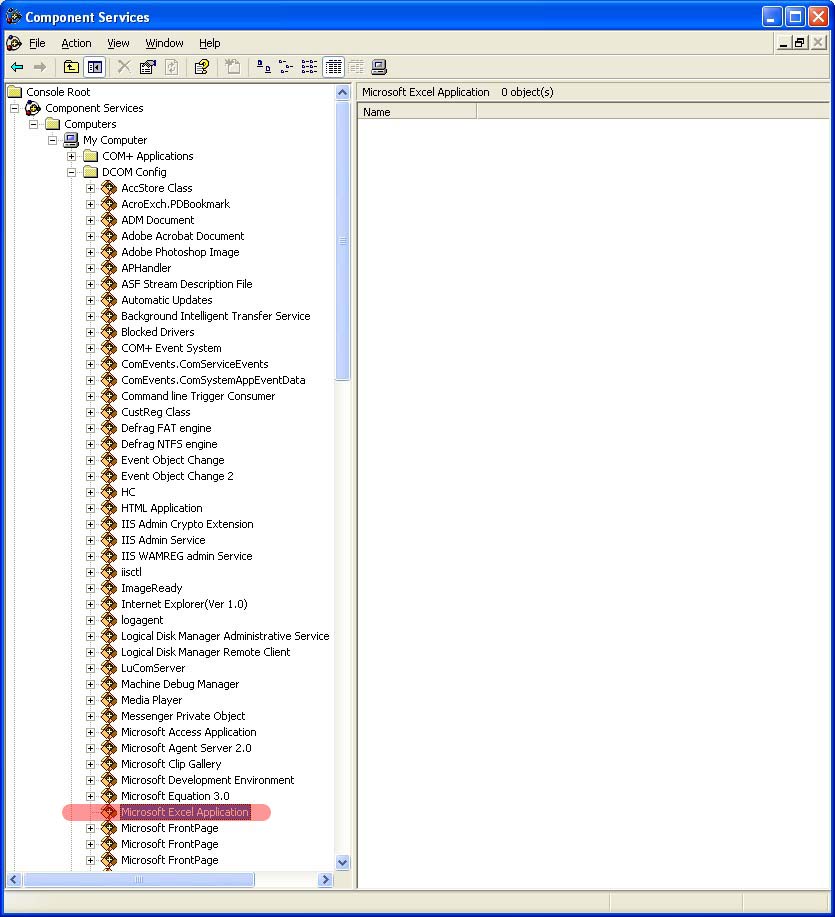Expand the COM+ Applications folder
Viewport: 835px width, 917px height.
71,156
